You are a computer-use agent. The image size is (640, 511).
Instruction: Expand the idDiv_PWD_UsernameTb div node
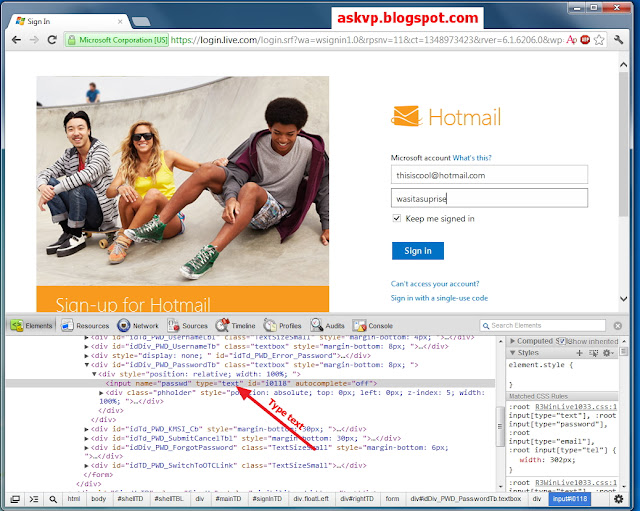[x=87, y=347]
